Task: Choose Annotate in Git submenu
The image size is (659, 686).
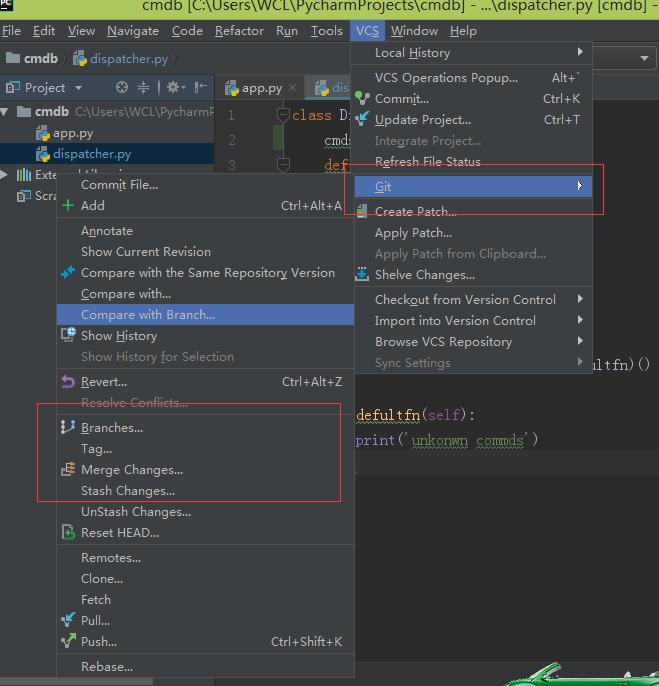Action: [x=205, y=231]
